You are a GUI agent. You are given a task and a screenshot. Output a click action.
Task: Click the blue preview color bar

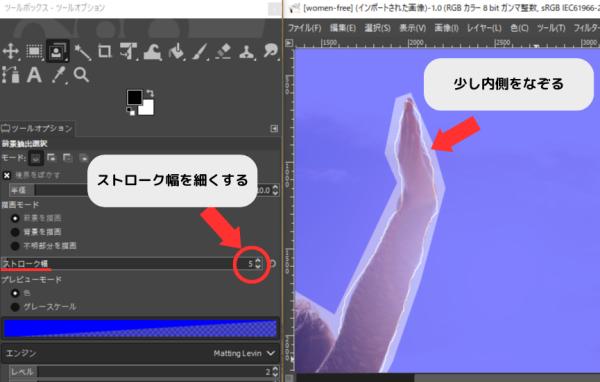pyautogui.click(x=140, y=328)
